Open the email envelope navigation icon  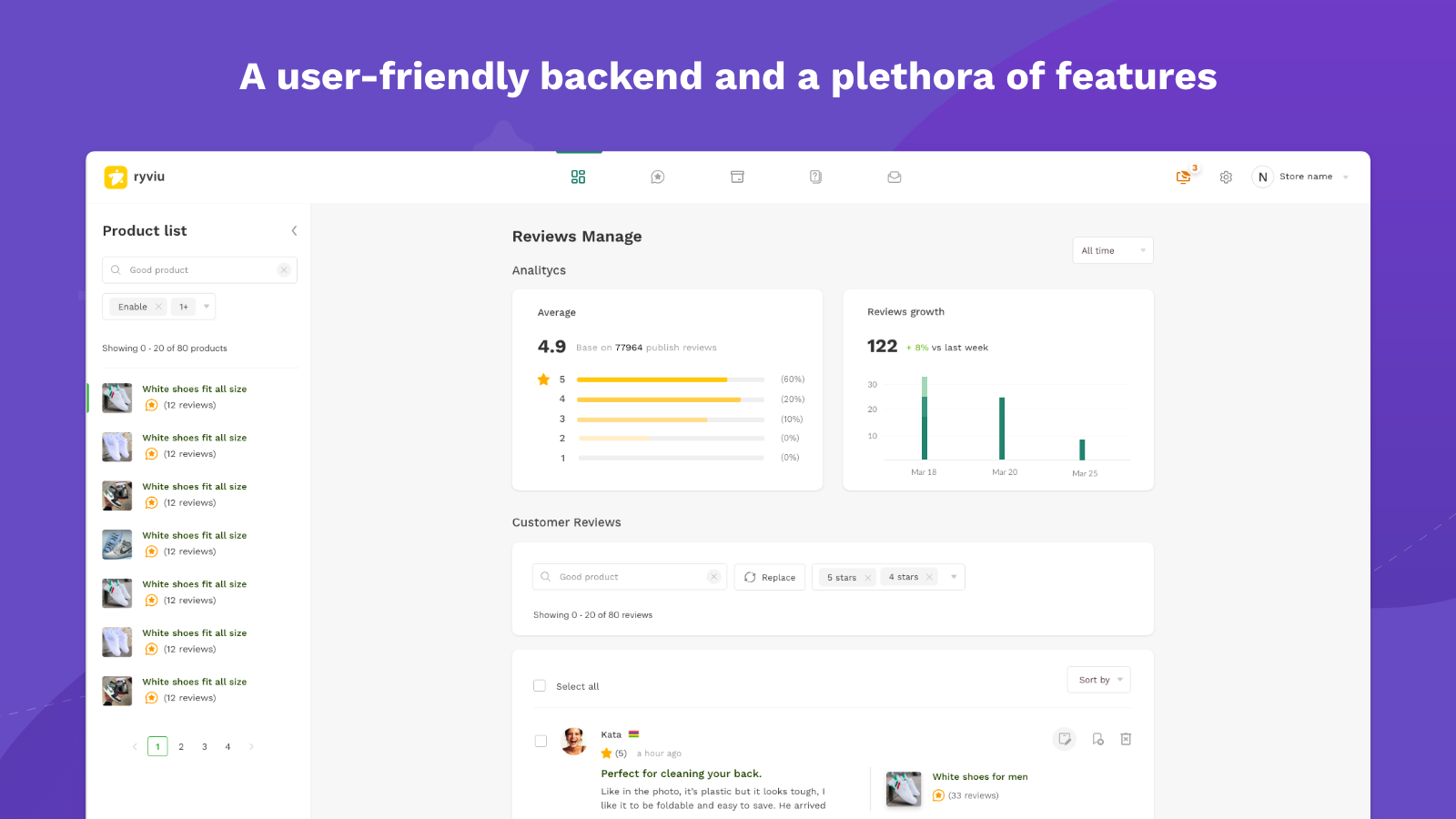click(x=895, y=177)
